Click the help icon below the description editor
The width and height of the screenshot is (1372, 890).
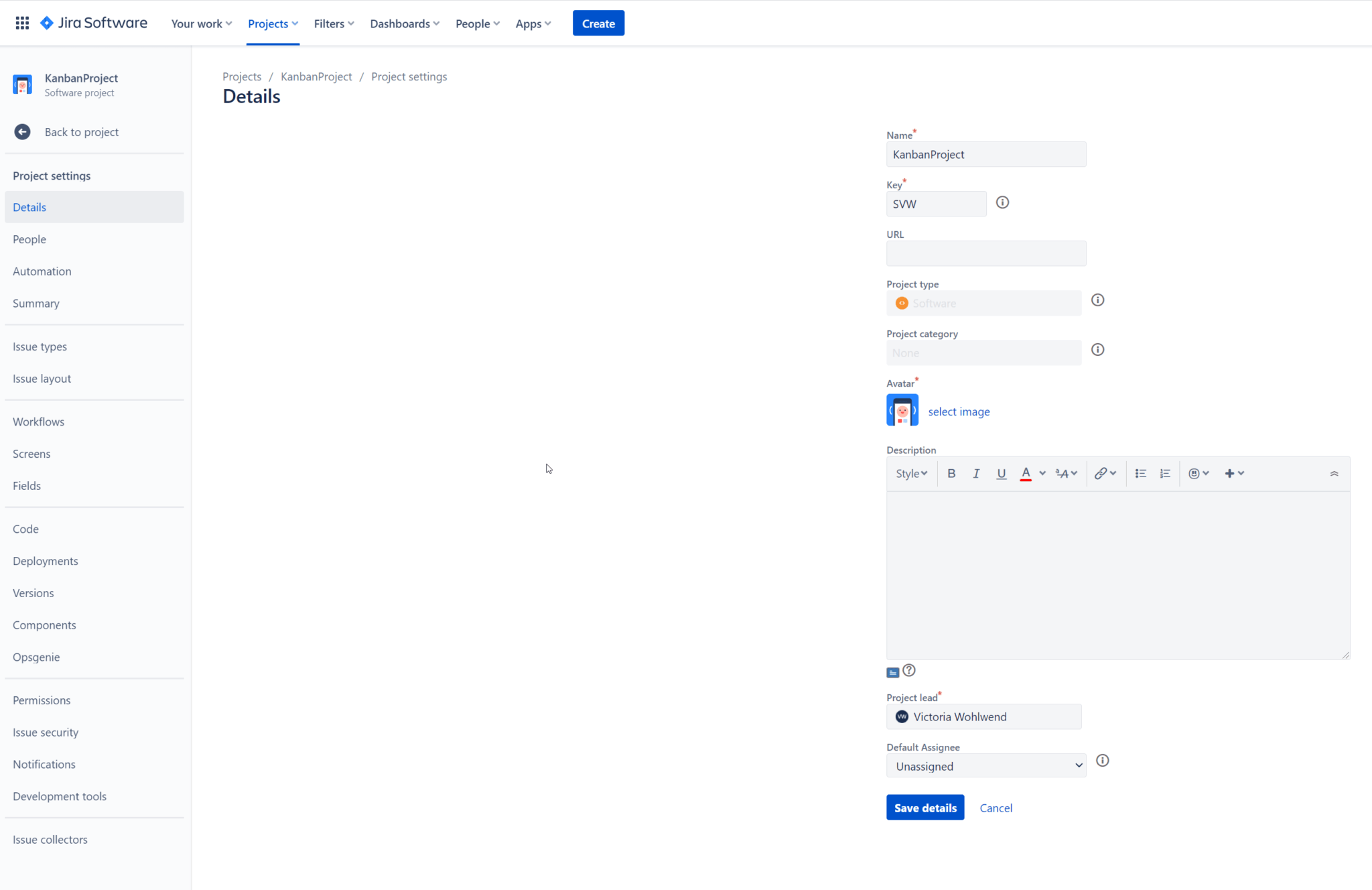[x=908, y=670]
